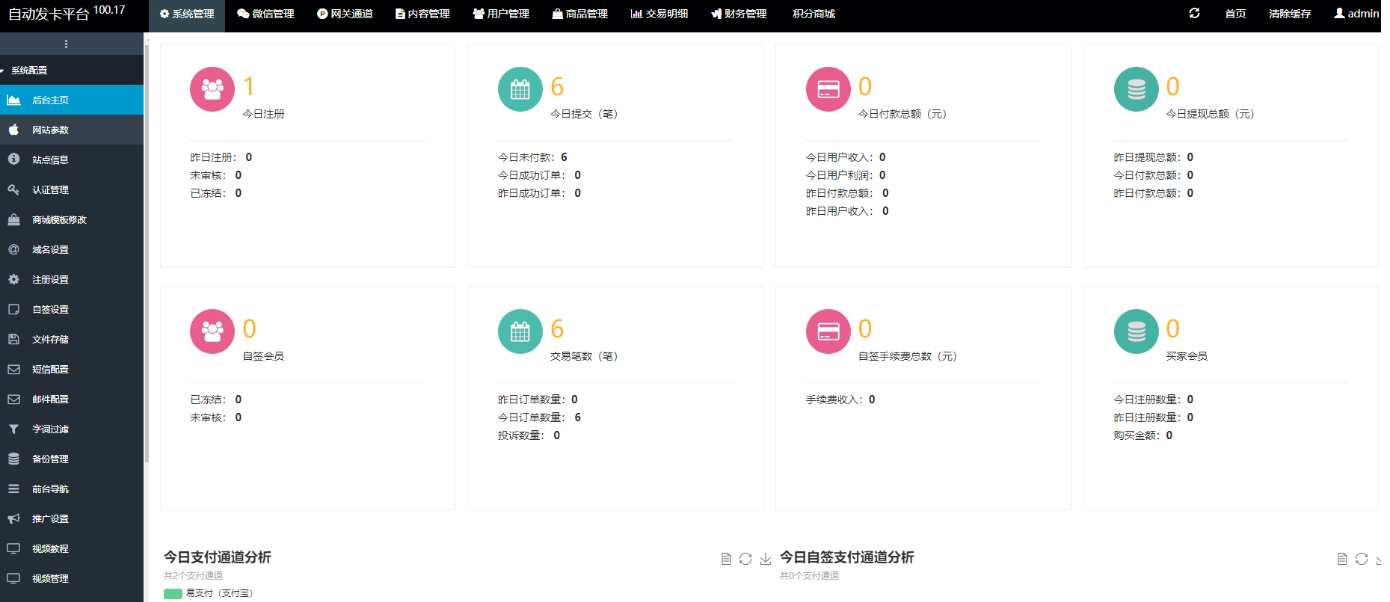Go to 首页 link in header

1235,15
